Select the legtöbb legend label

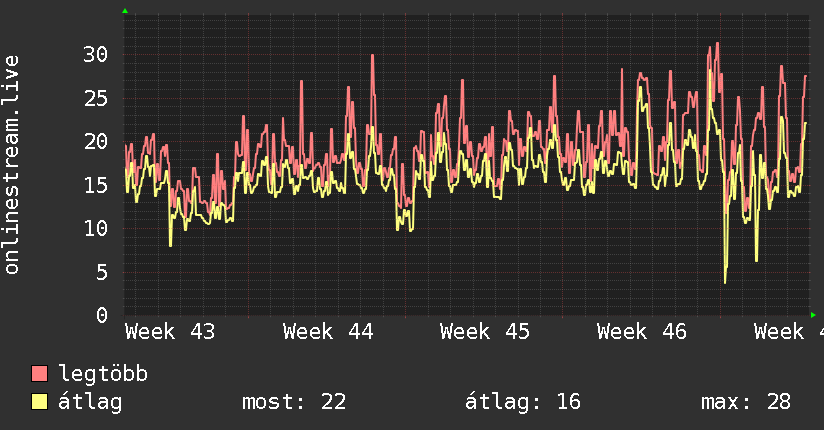click(103, 373)
